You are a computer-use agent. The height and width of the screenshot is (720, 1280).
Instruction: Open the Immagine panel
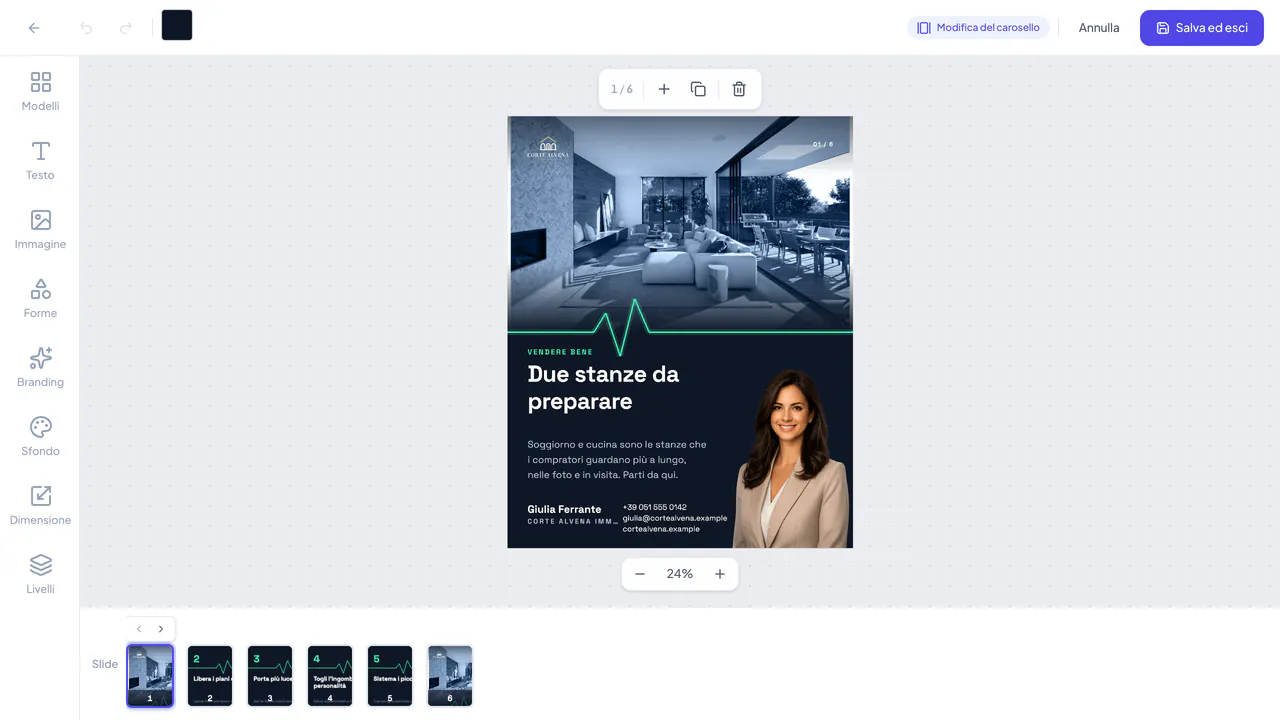tap(40, 229)
